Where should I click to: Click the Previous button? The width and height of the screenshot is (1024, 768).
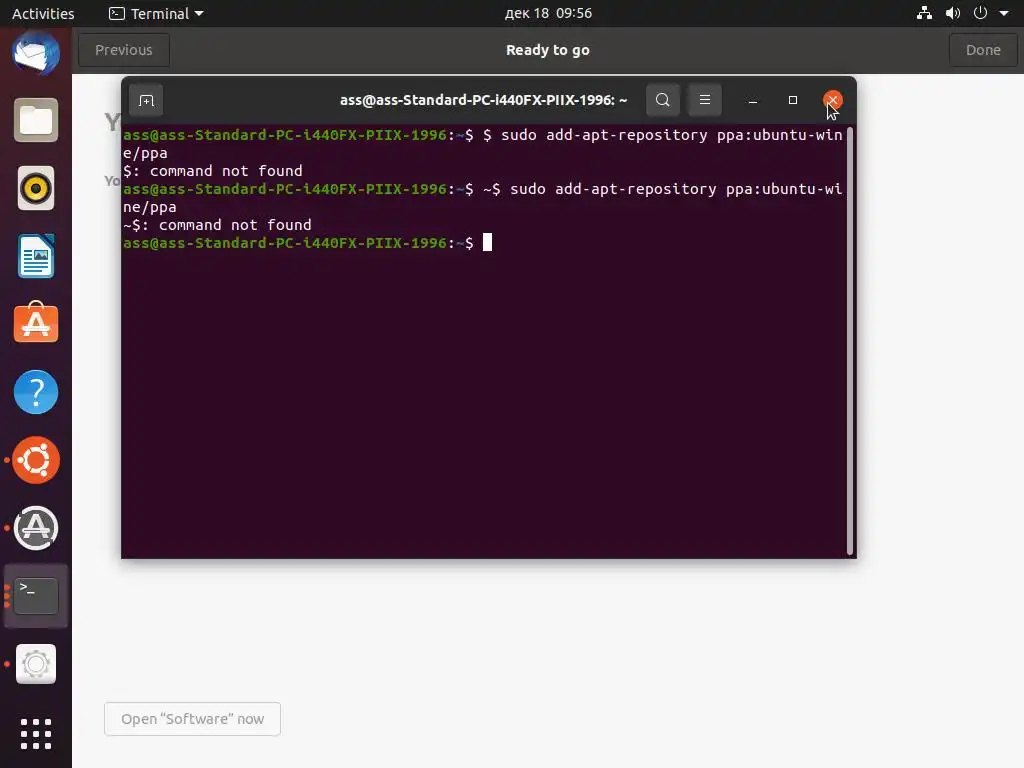124,50
